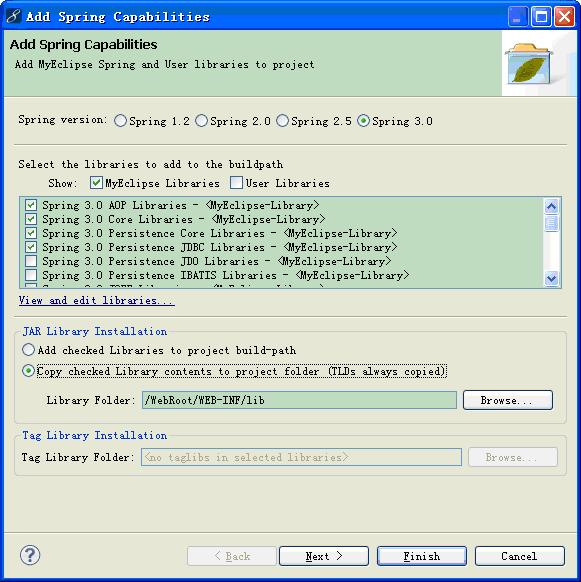The image size is (581, 582).
Task: Select 'Spring 3.0 Persistence JDO Libraries' row text
Action: (x=216, y=261)
